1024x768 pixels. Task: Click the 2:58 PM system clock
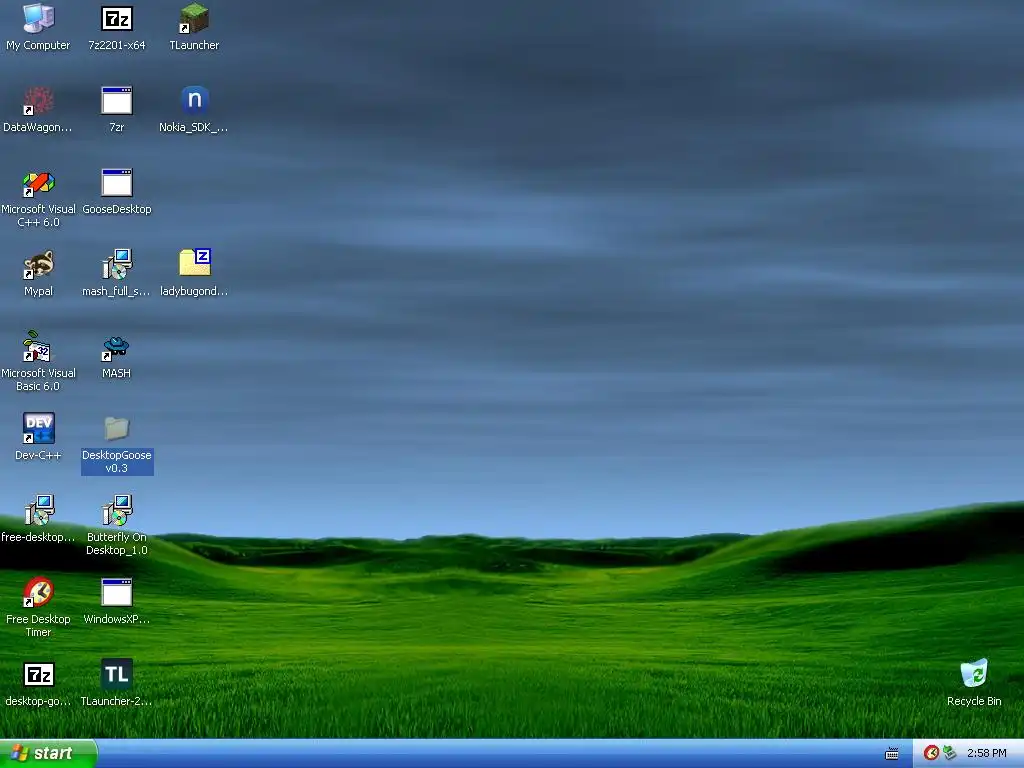point(986,753)
